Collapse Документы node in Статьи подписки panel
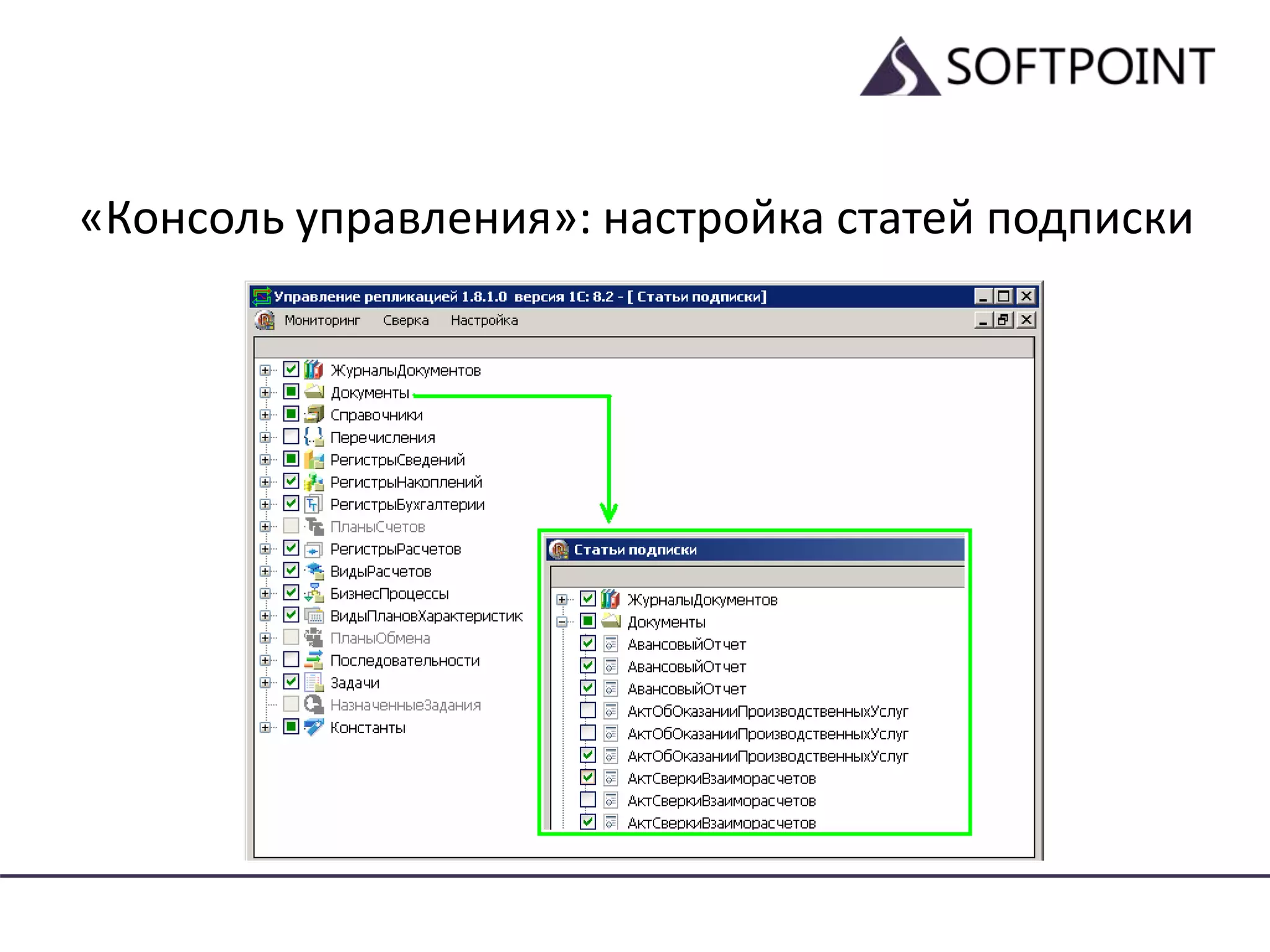The height and width of the screenshot is (952, 1270). tap(562, 622)
